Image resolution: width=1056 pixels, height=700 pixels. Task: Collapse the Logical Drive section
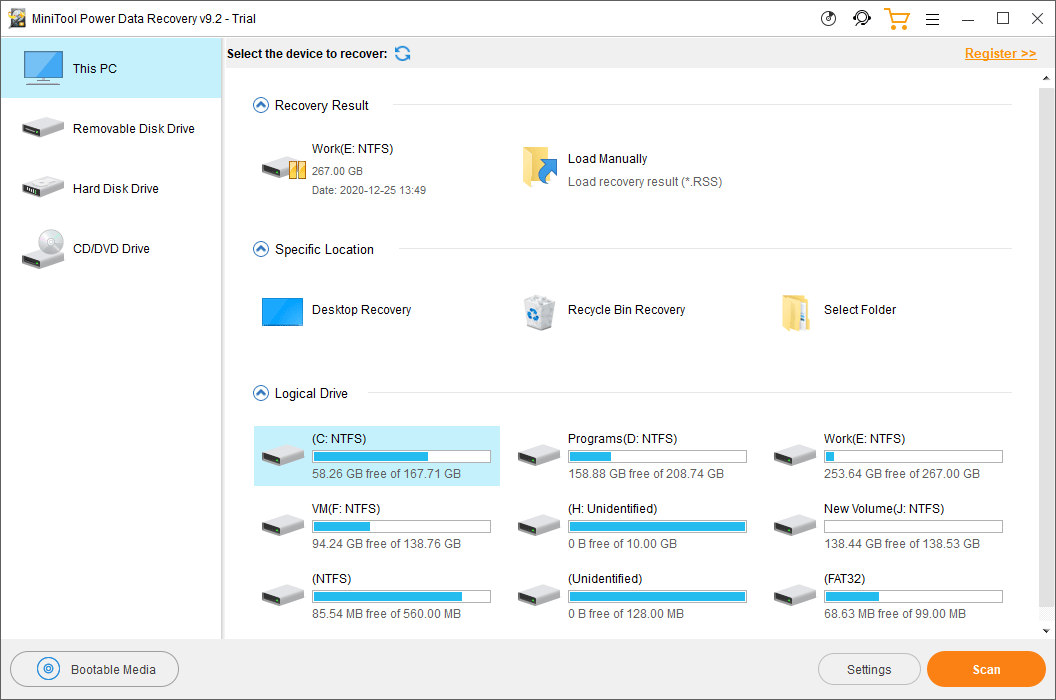[x=261, y=393]
